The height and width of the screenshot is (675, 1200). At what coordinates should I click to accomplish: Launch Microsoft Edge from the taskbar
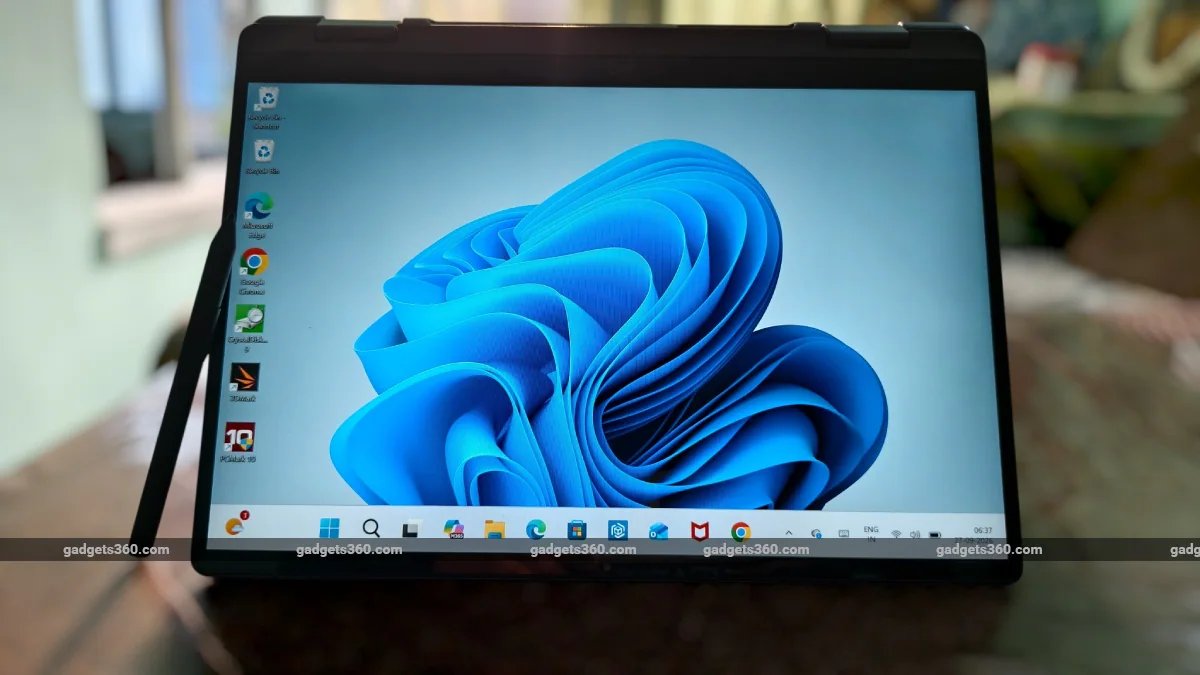coord(536,529)
